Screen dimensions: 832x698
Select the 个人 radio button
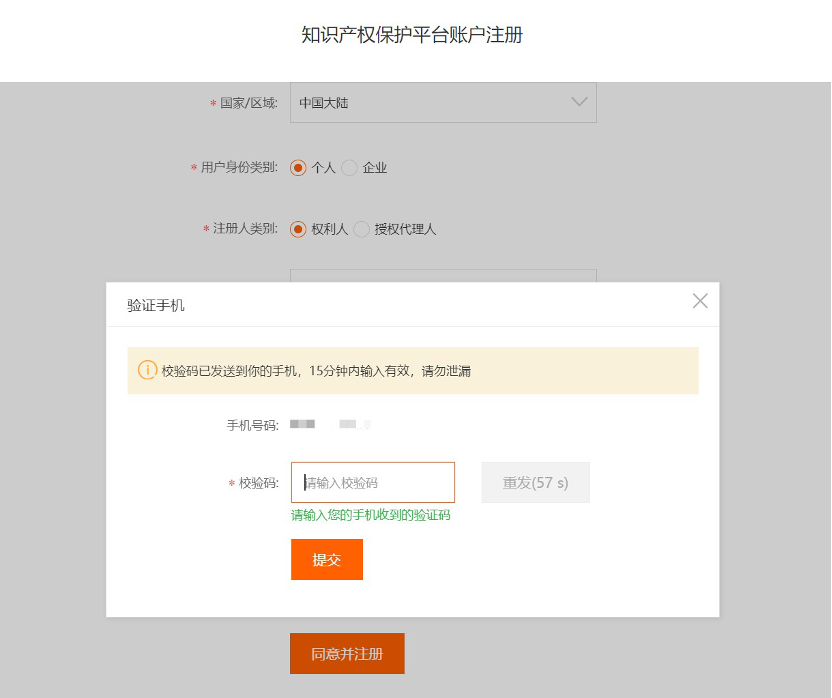298,168
